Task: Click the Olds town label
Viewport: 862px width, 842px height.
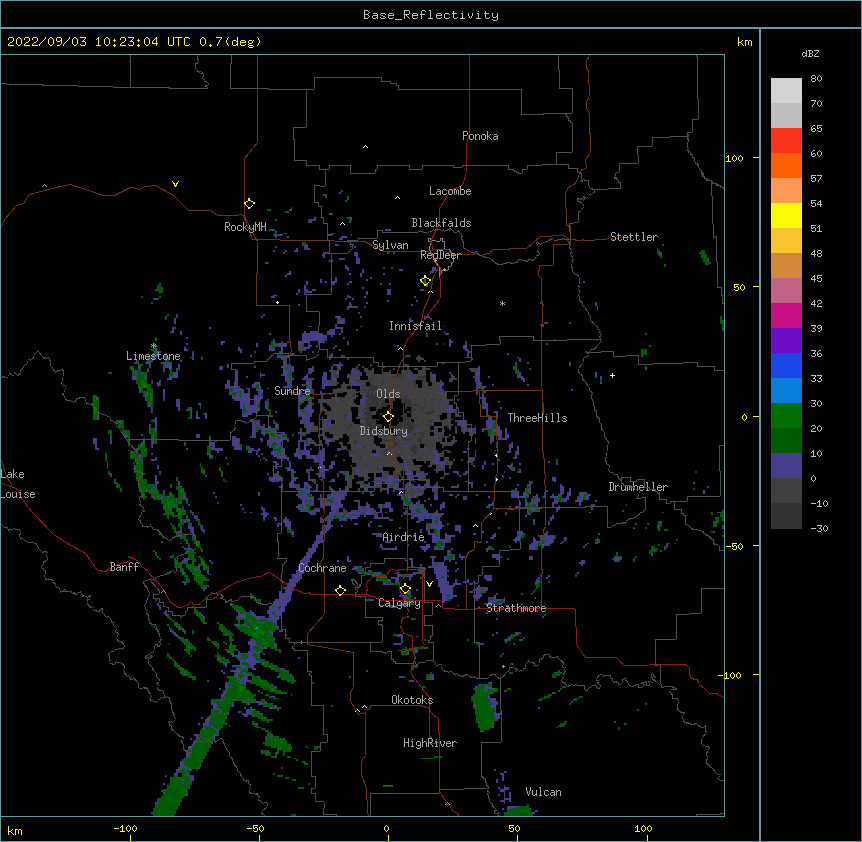Action: coord(388,394)
